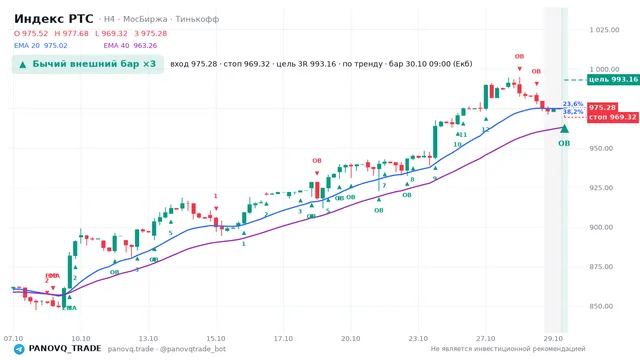640x360 pixels.
Task: Click the '13.10' date axis label
Action: pyautogui.click(x=148, y=339)
